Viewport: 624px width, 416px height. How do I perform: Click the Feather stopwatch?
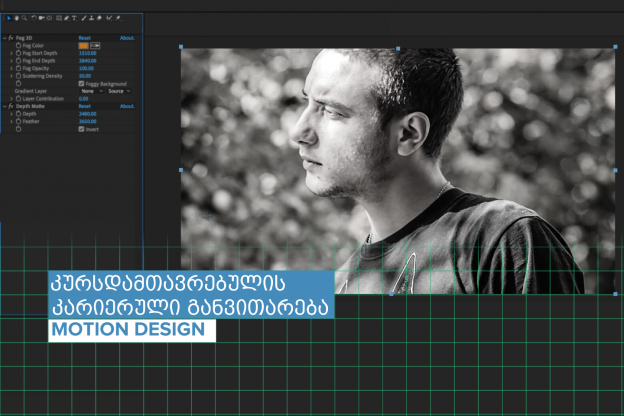pyautogui.click(x=18, y=121)
